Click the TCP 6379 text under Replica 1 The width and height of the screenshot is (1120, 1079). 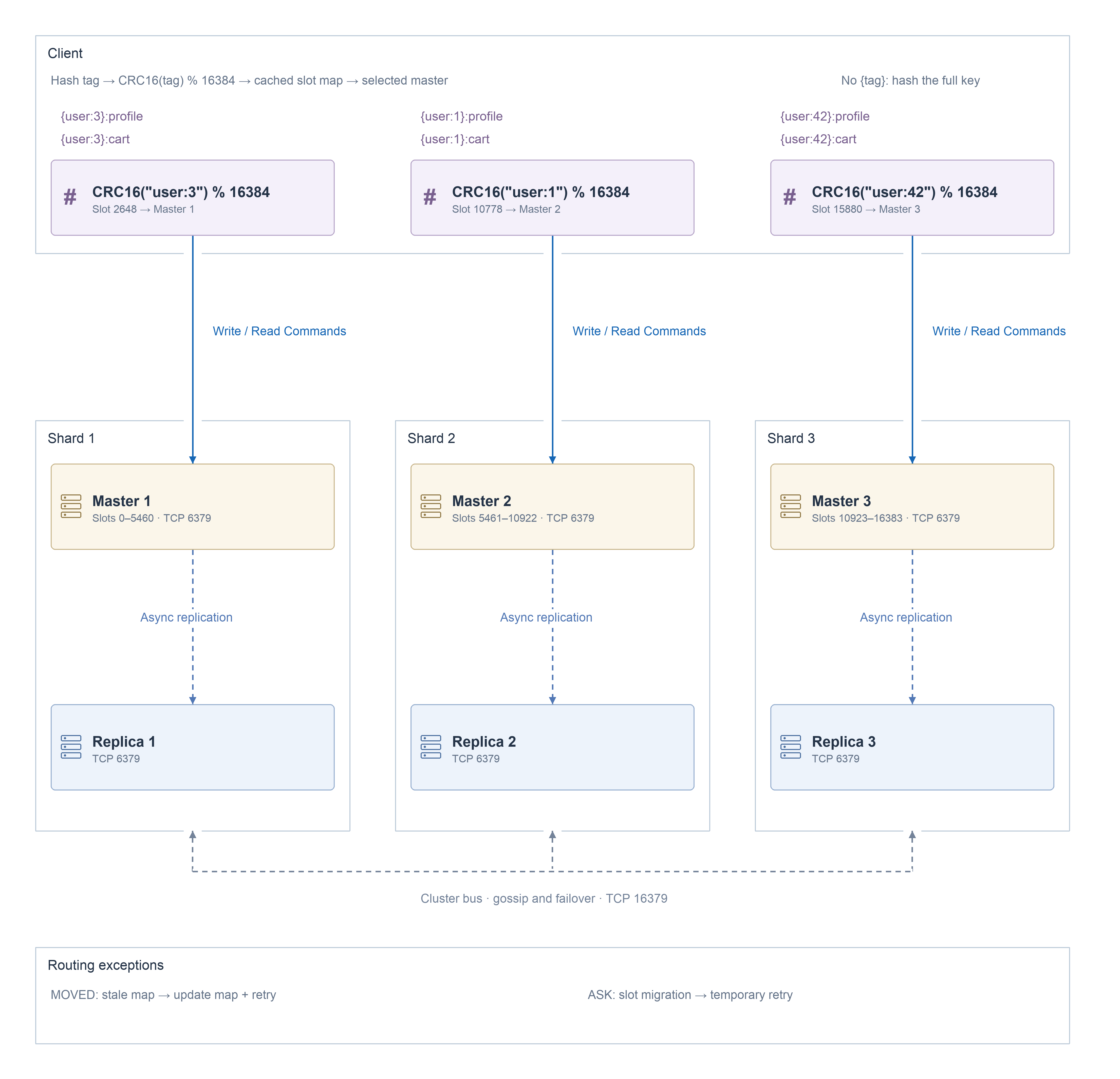116,759
